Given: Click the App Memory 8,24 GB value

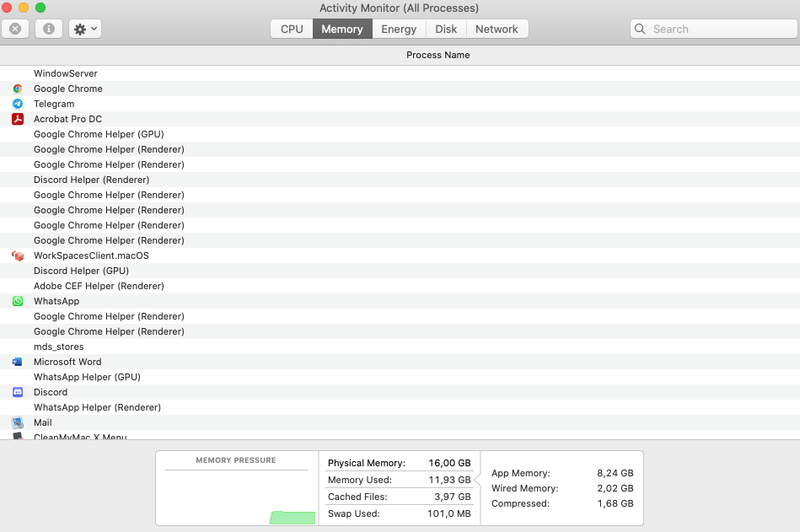Looking at the screenshot, I should [x=615, y=473].
